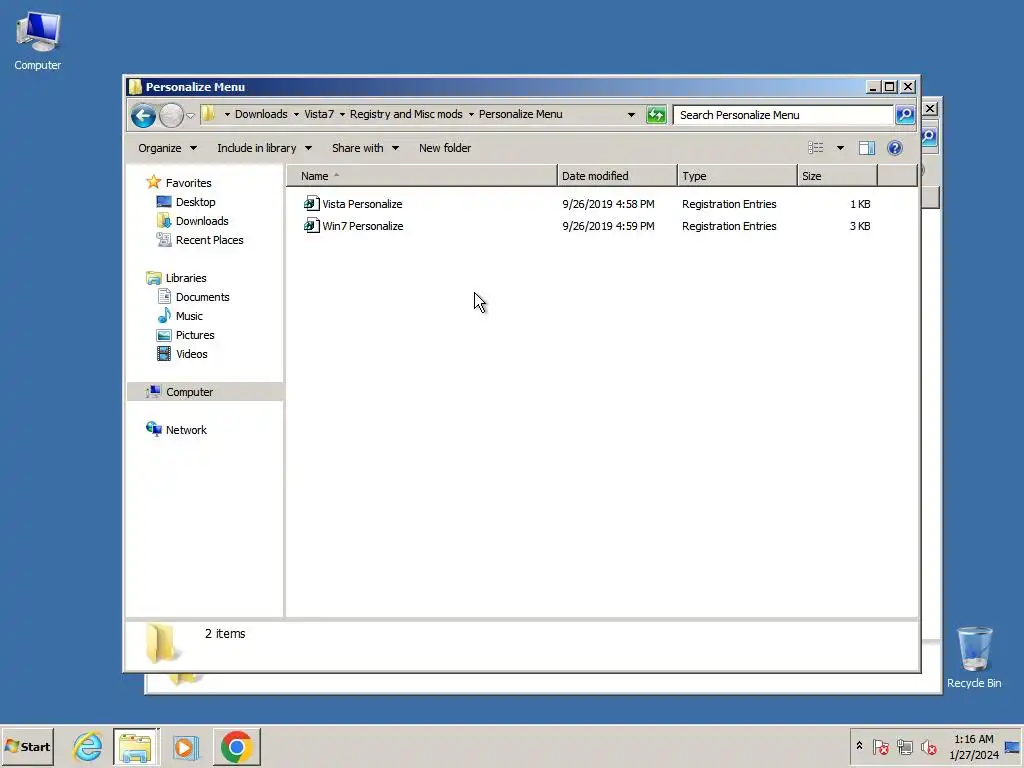The height and width of the screenshot is (768, 1024).
Task: Click the Favorites star icon
Action: coord(153,182)
